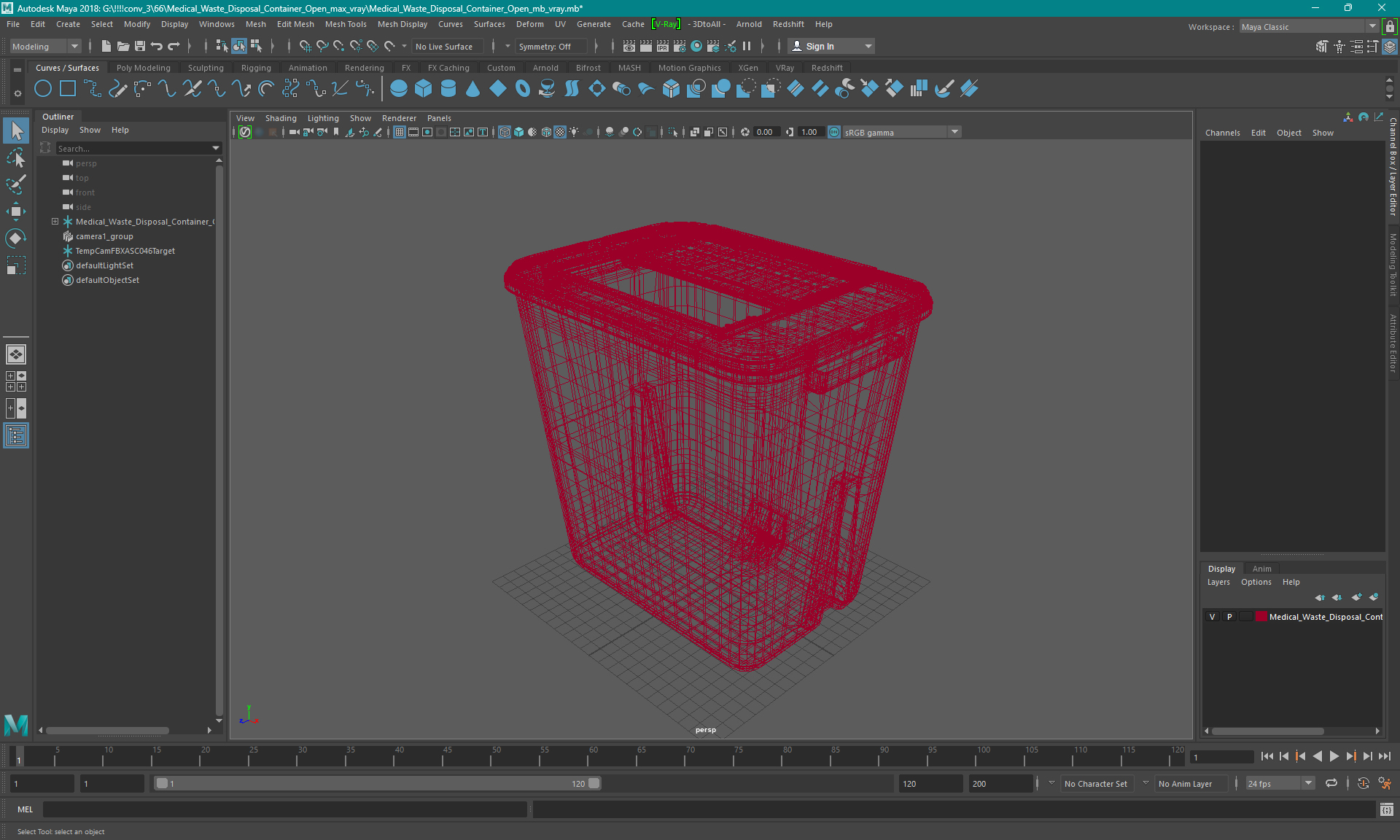Screen dimensions: 1400x840
Task: Toggle layer visibility V box
Action: (x=1212, y=617)
